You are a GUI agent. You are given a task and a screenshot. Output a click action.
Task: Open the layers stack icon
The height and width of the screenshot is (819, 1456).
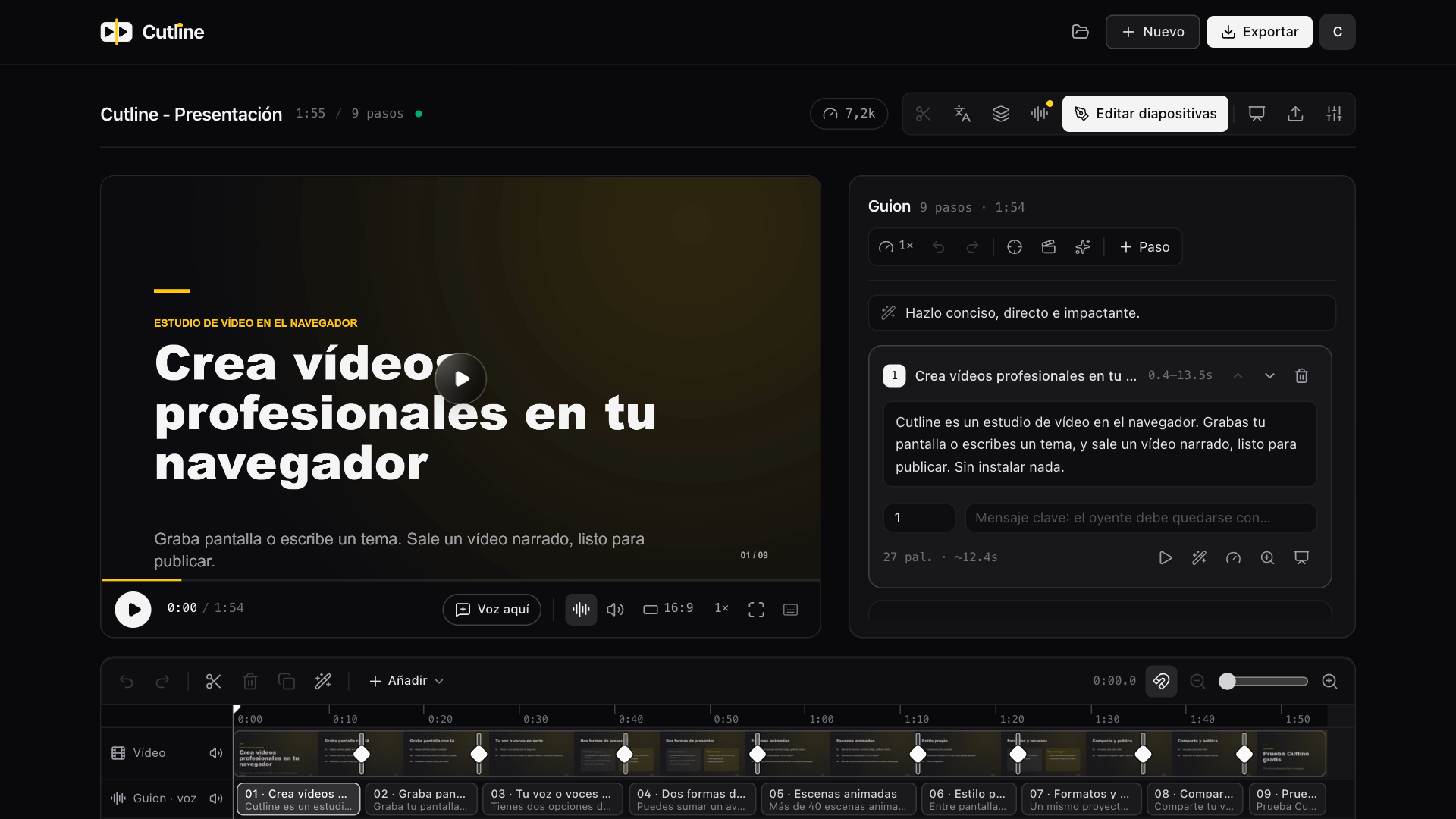(1001, 114)
